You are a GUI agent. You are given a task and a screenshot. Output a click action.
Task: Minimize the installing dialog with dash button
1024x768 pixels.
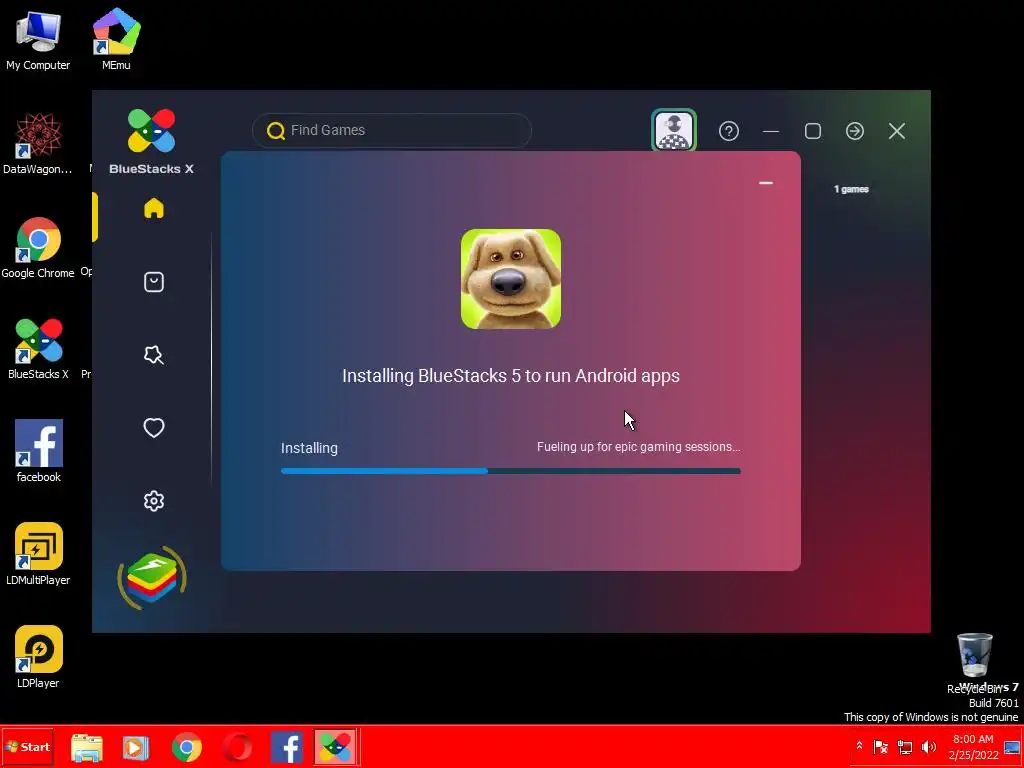tap(766, 183)
